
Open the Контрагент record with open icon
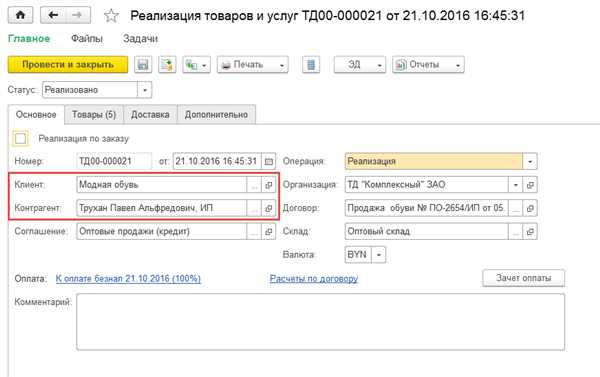click(x=269, y=208)
